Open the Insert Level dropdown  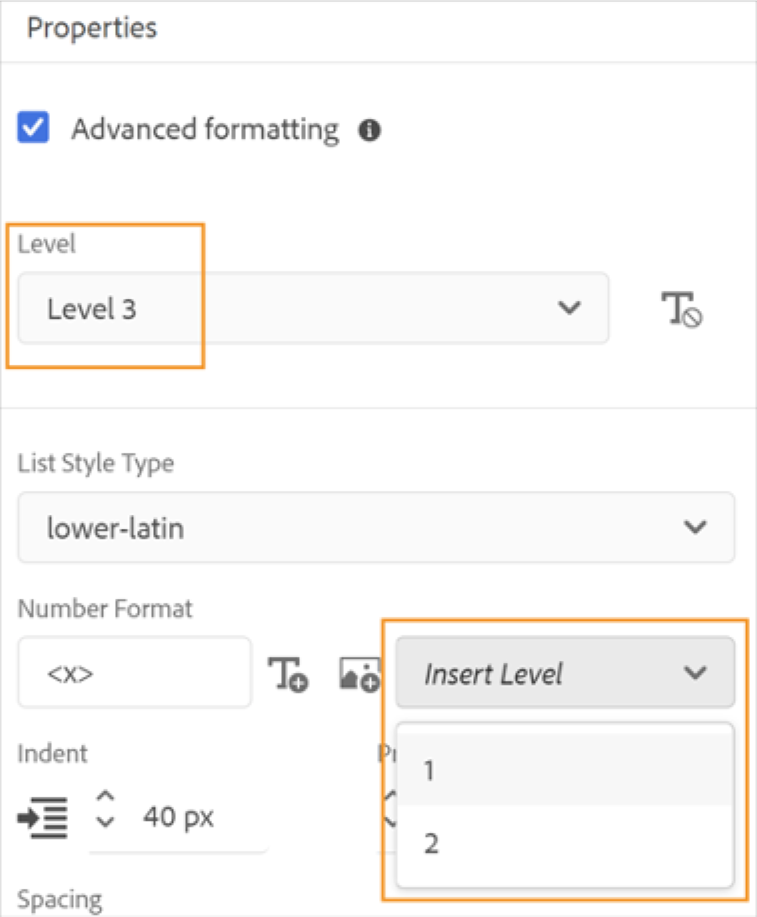coord(565,673)
